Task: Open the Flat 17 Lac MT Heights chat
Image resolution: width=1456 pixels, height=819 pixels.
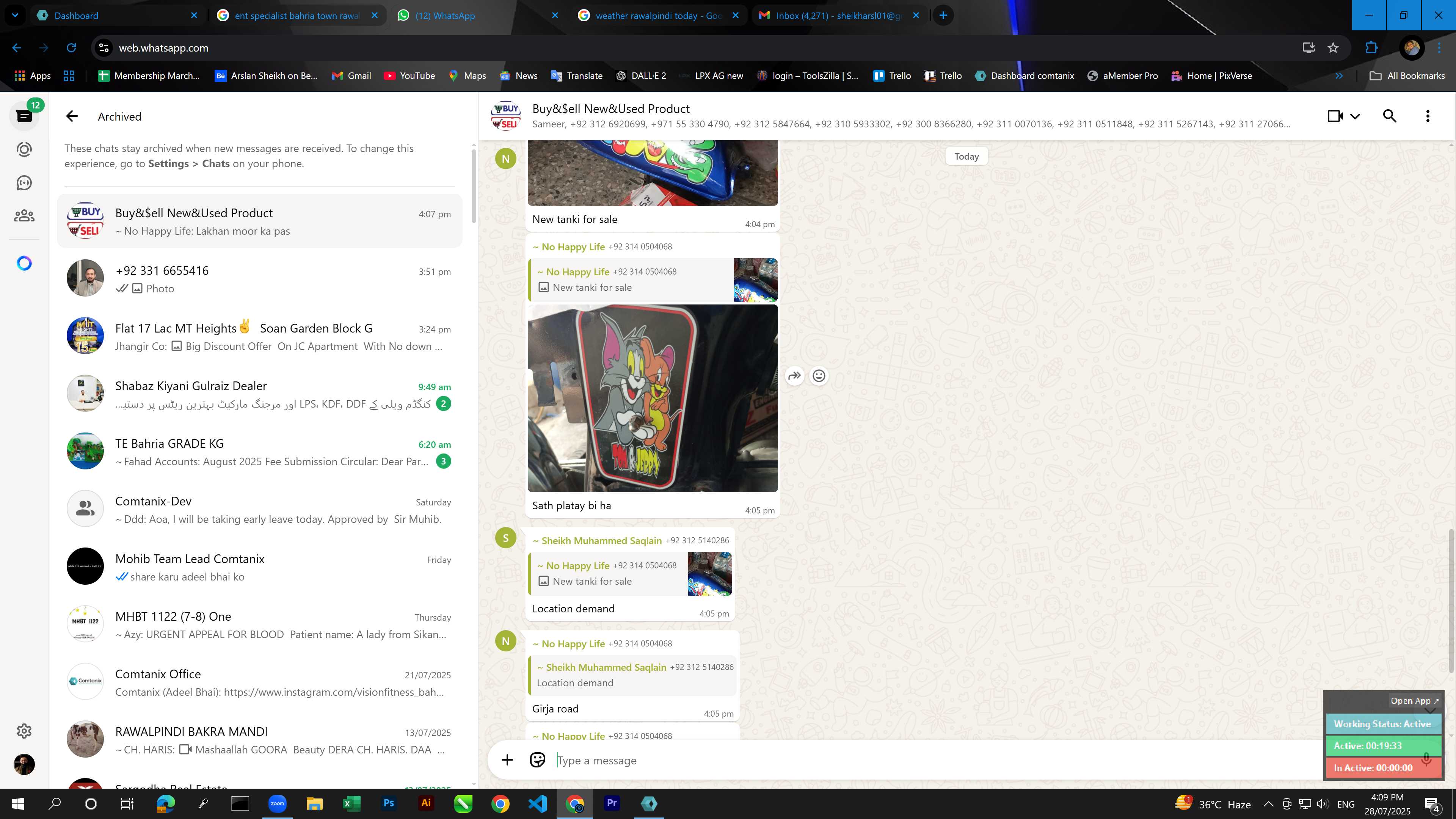Action: [x=259, y=336]
